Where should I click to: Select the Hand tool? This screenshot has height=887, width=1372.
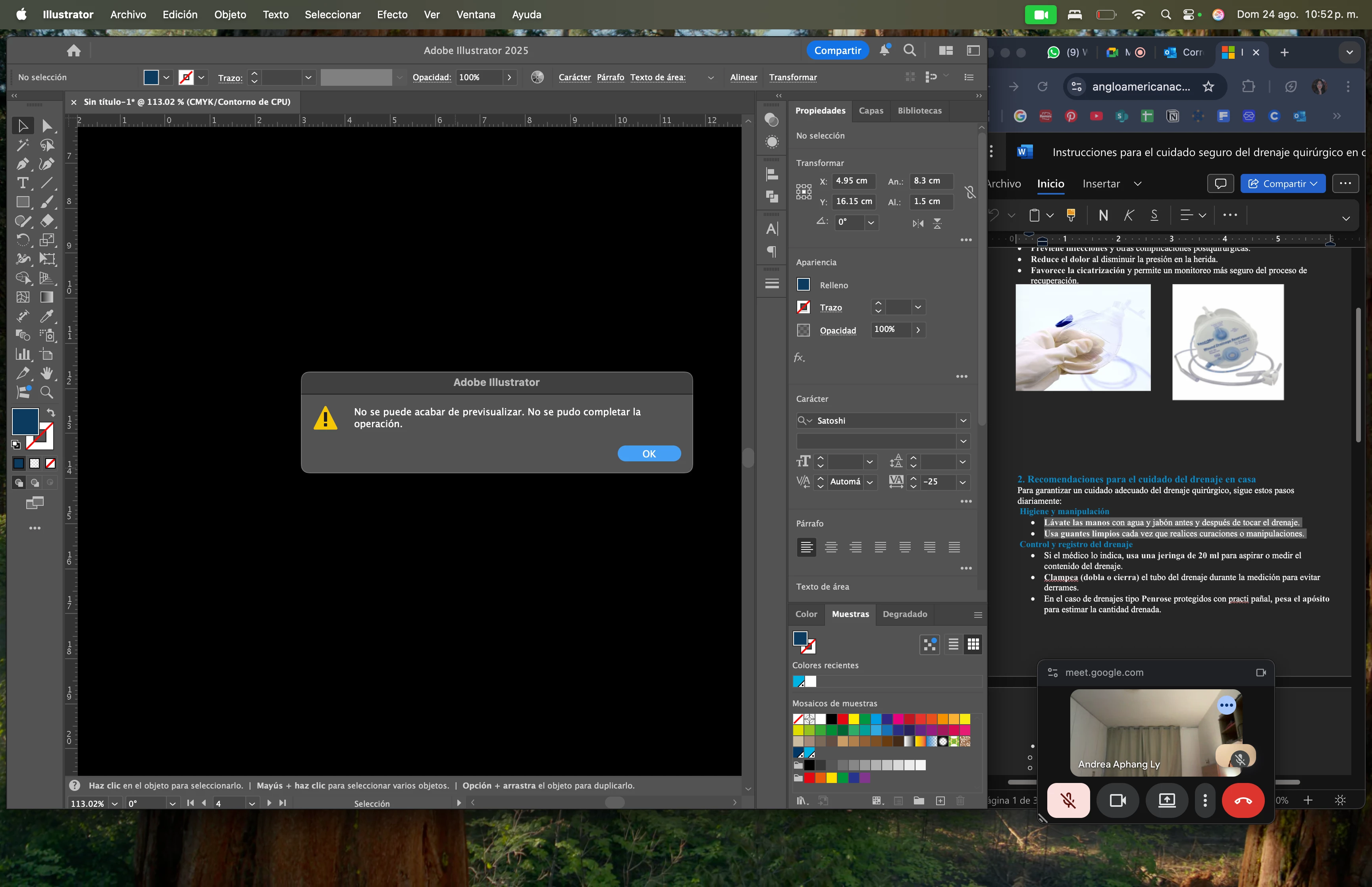[46, 373]
